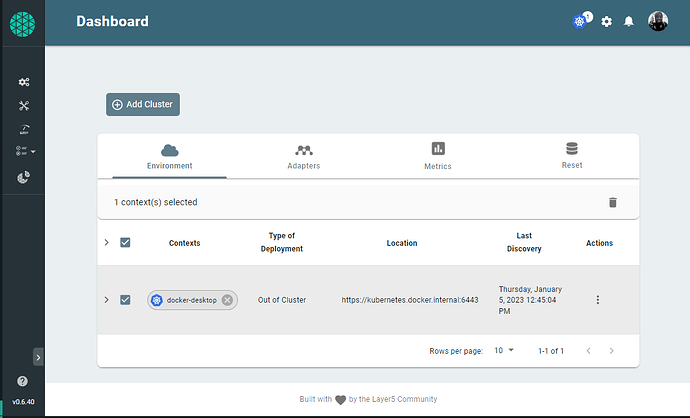Open the help question mark icon
Screen dimensions: 690x418
[22, 381]
